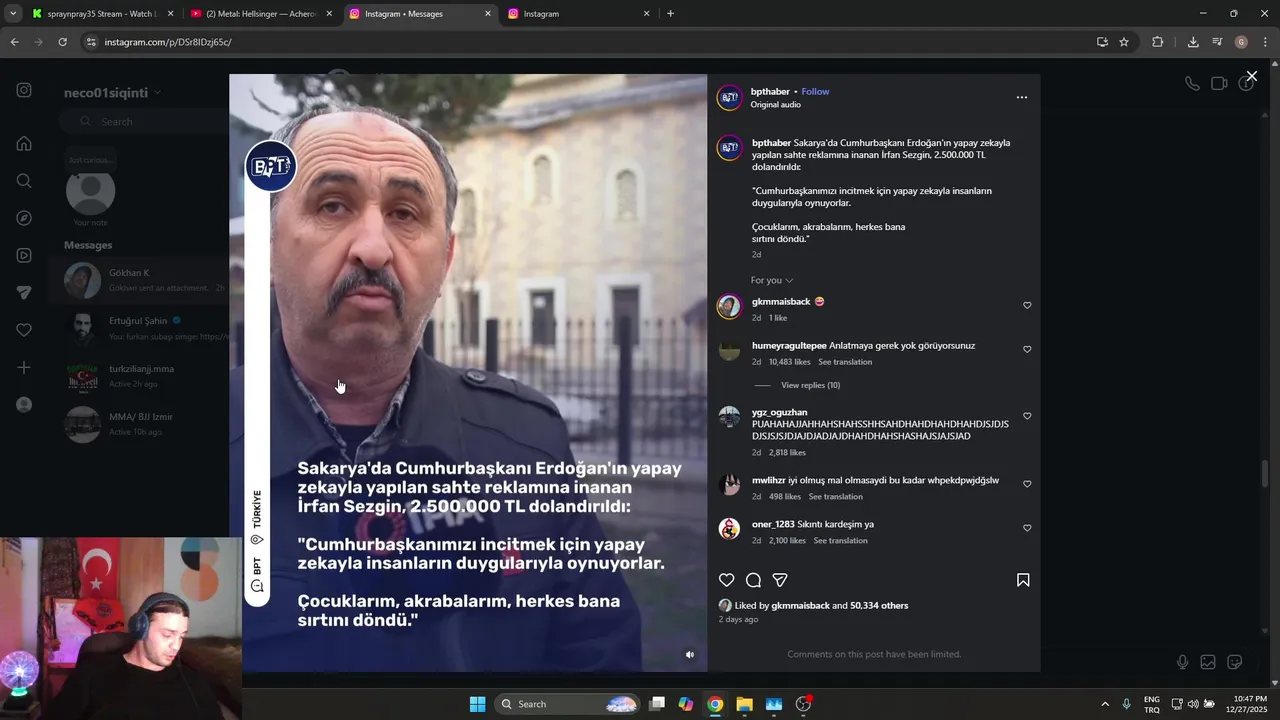This screenshot has height=720, width=1280.
Task: Open the Original audio link
Action: (776, 105)
